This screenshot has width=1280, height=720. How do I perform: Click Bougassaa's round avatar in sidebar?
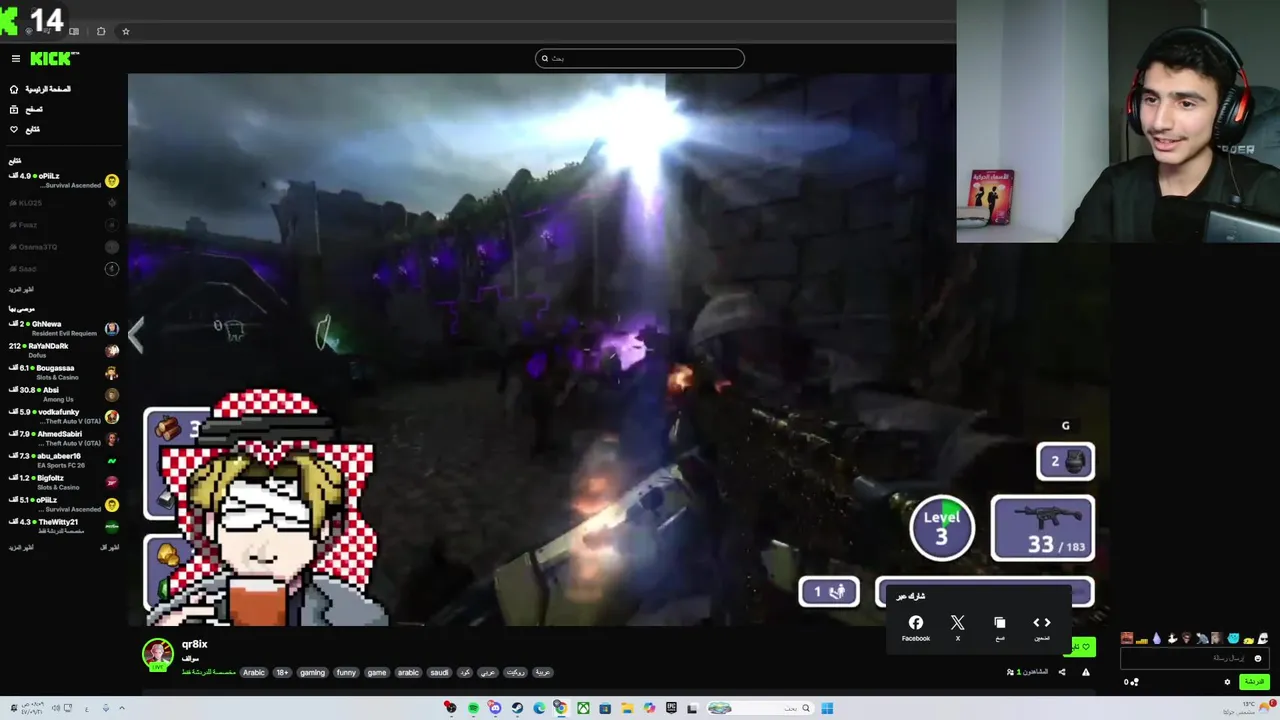[x=112, y=372]
